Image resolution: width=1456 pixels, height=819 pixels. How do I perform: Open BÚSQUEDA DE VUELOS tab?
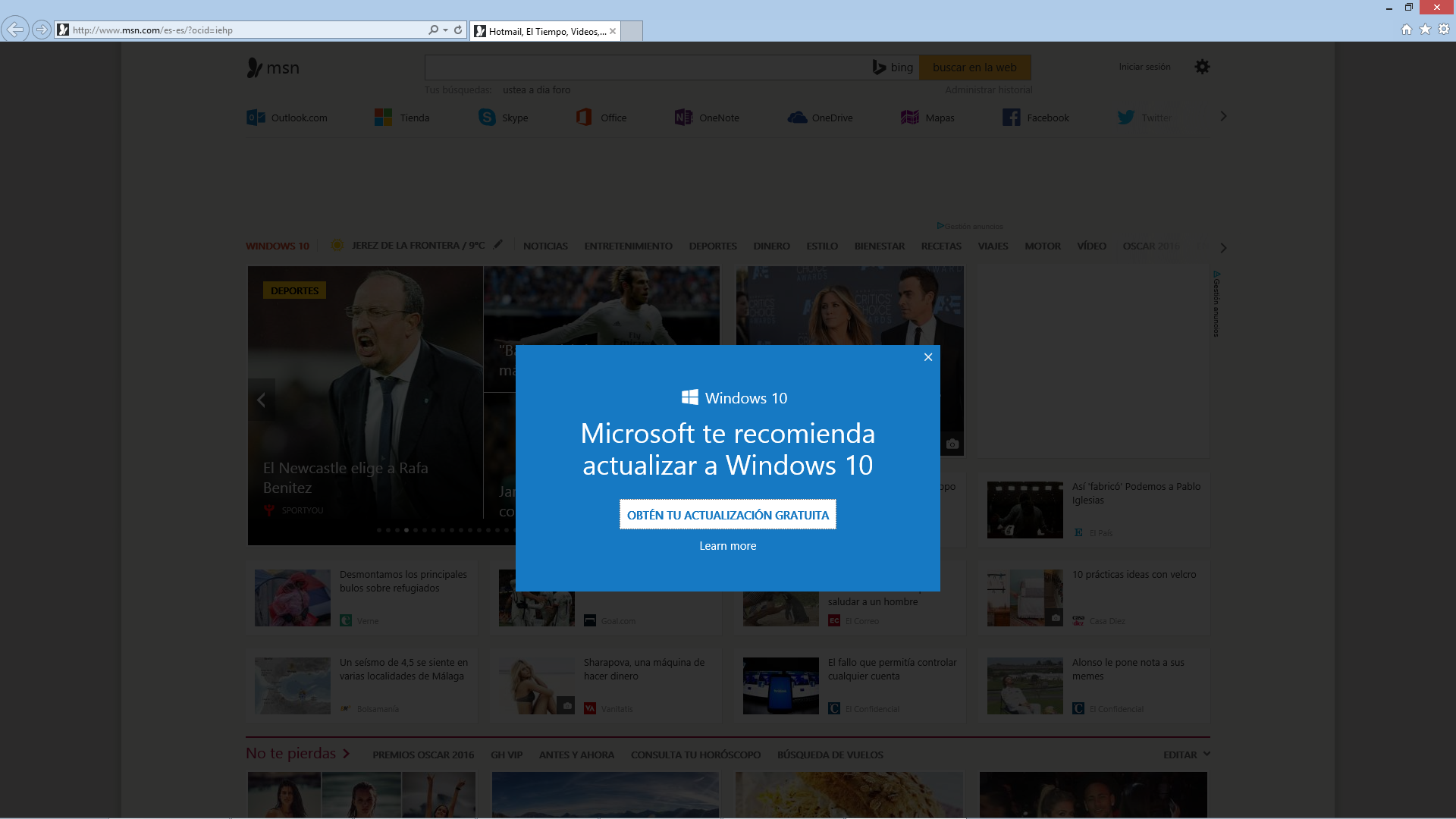(x=830, y=755)
